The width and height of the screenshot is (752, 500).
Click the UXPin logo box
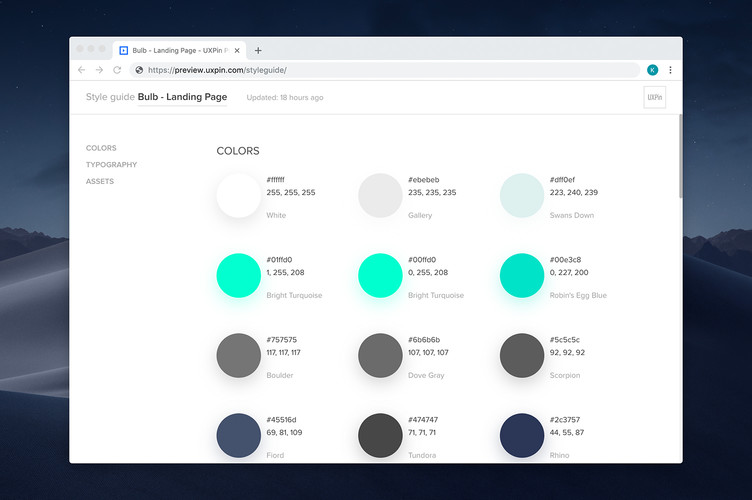[655, 97]
